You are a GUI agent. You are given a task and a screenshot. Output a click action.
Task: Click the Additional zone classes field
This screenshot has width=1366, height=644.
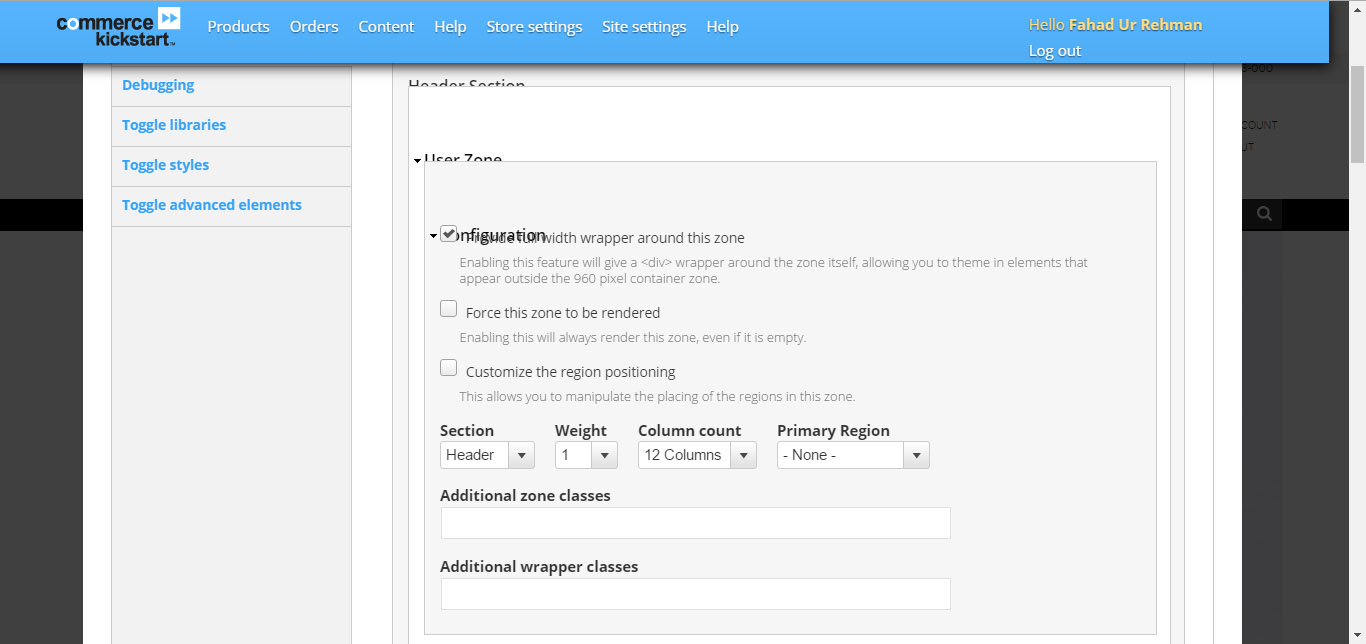click(695, 523)
